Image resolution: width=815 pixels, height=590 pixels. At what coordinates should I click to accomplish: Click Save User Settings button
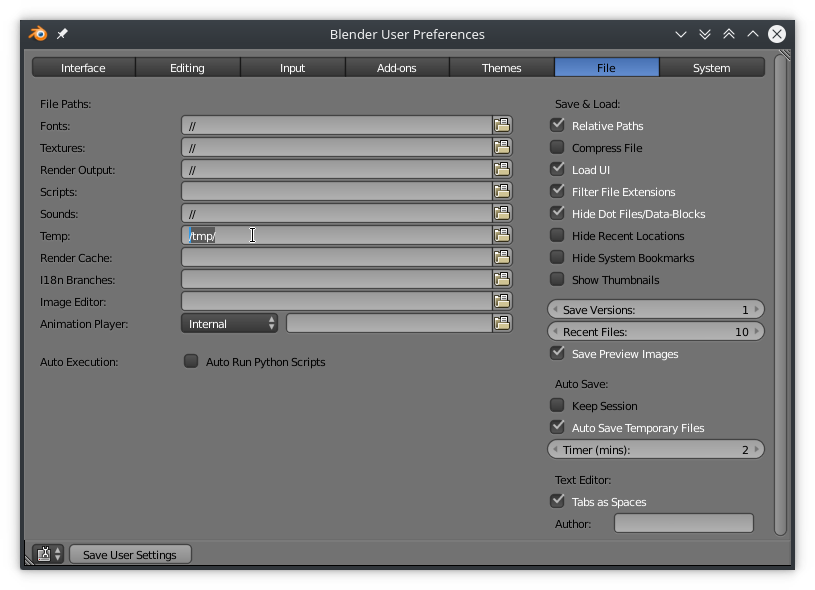pyautogui.click(x=130, y=555)
